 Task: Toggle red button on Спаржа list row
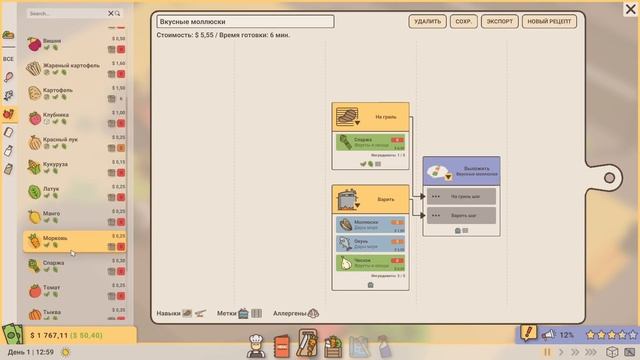pyautogui.click(x=121, y=271)
